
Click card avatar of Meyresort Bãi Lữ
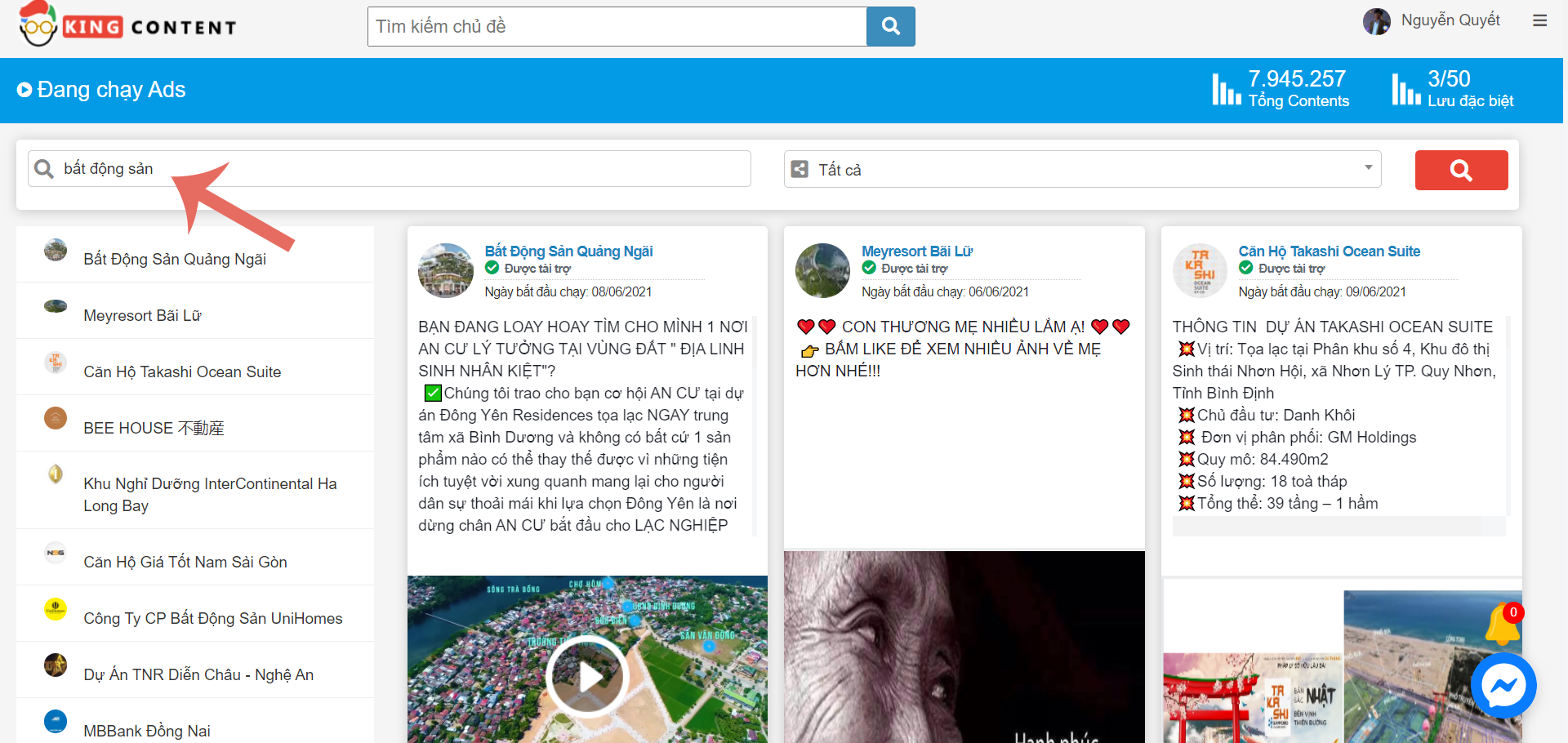tap(823, 270)
